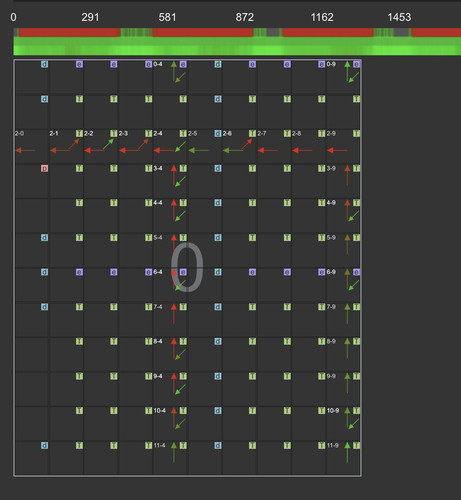
Task: Pick the T badge in cell 2-3
Action: 148,133
